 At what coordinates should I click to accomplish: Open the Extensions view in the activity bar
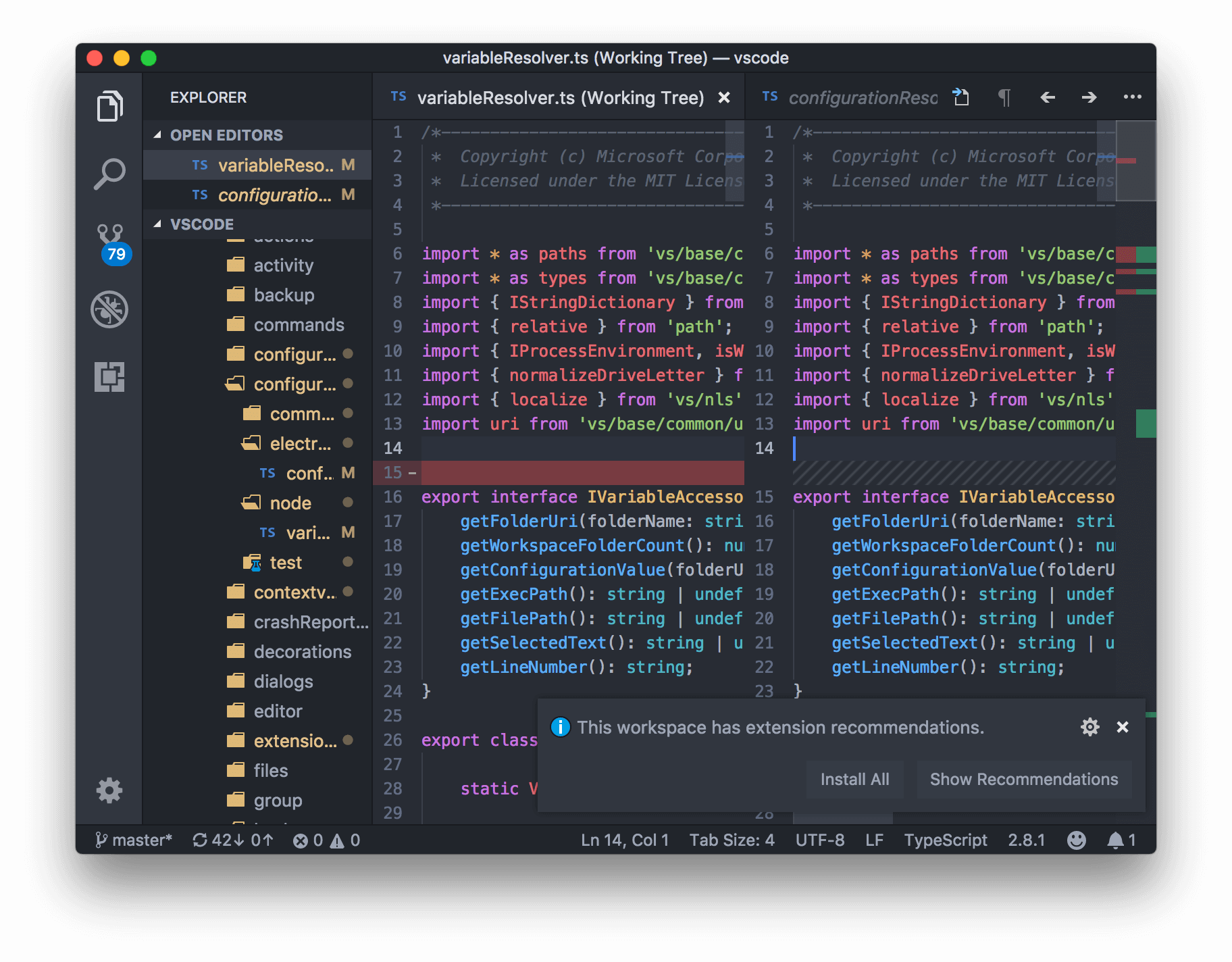pyautogui.click(x=109, y=377)
